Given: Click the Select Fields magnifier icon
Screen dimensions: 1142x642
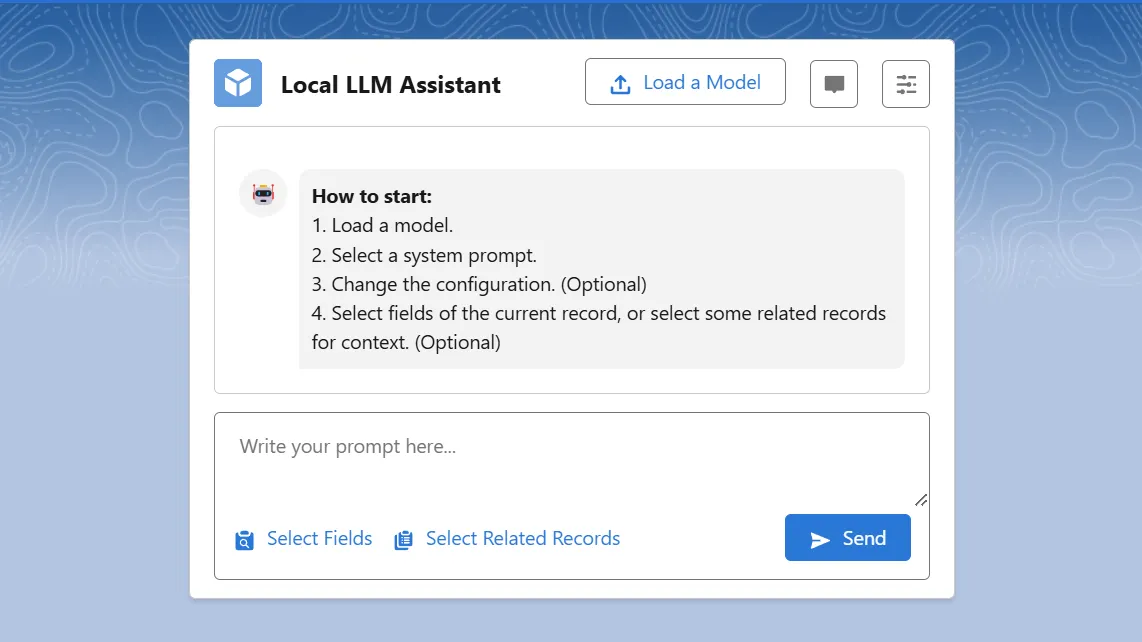Looking at the screenshot, I should 243,539.
